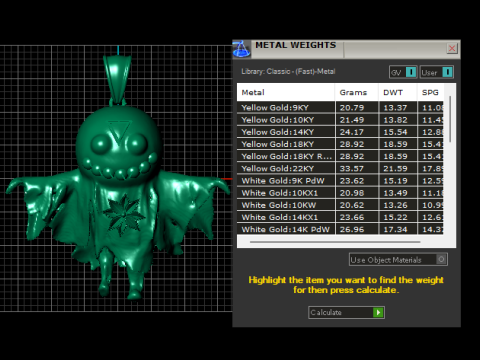Viewport: 480px width, 360px height.
Task: Click the 15.19 DWT value
Action: pyautogui.click(x=395, y=181)
